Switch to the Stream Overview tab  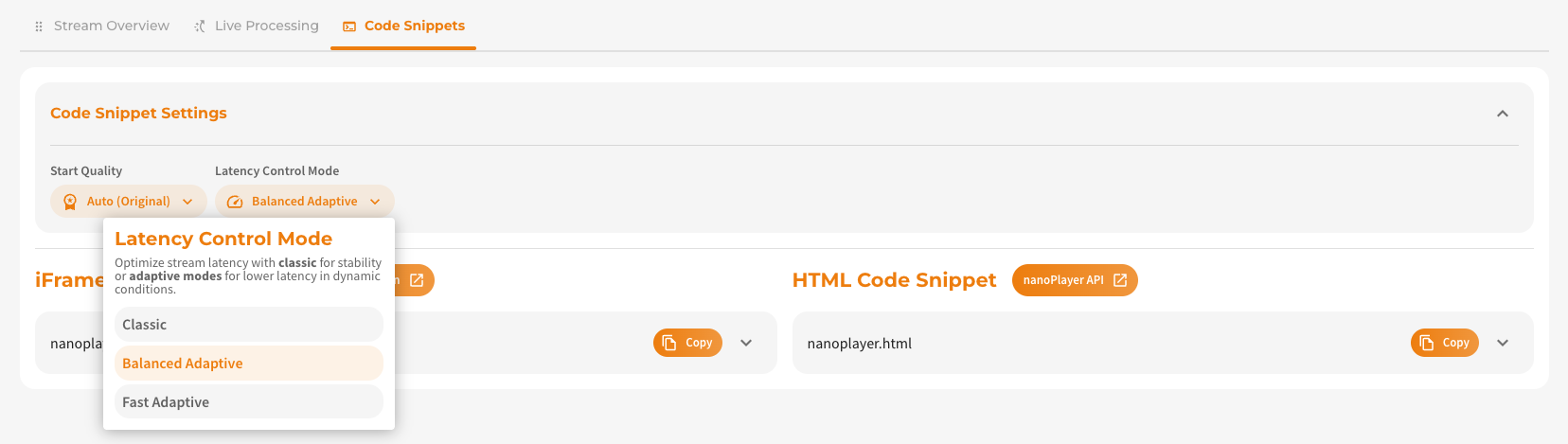pyautogui.click(x=101, y=26)
